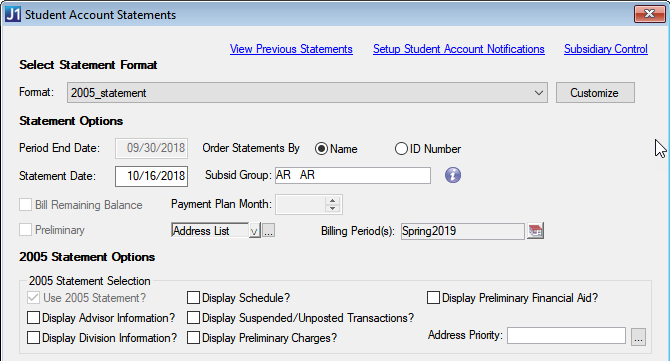This screenshot has height=361, width=670.
Task: Select the ID Number radio button
Action: click(x=401, y=149)
